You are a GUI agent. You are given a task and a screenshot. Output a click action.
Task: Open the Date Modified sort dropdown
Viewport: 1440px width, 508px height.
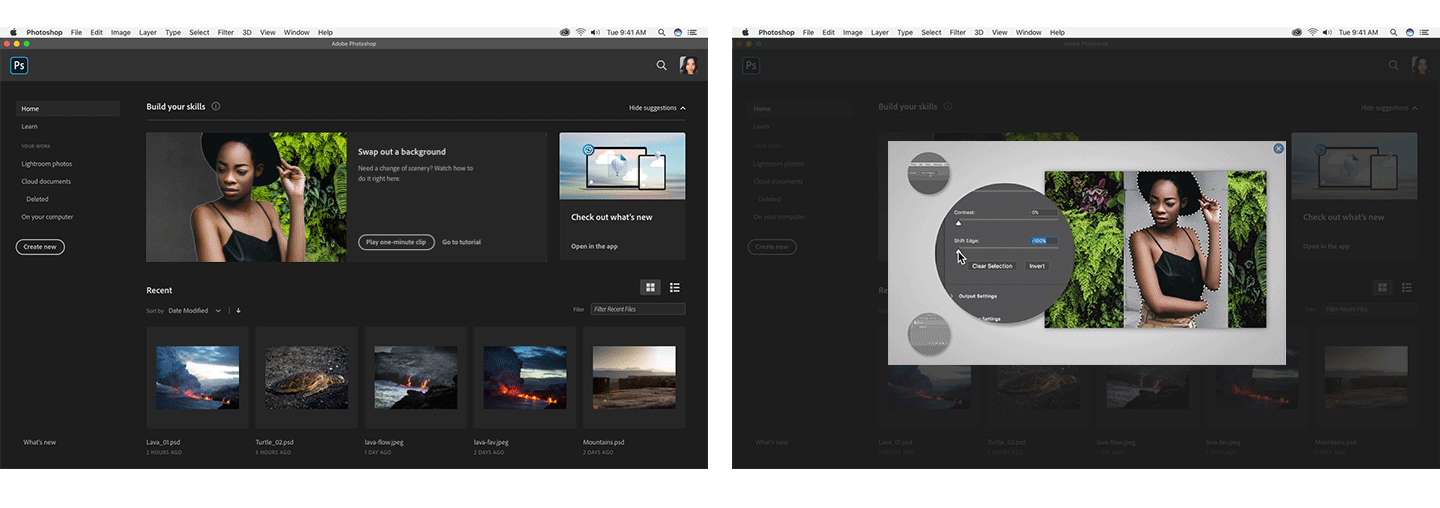click(195, 310)
